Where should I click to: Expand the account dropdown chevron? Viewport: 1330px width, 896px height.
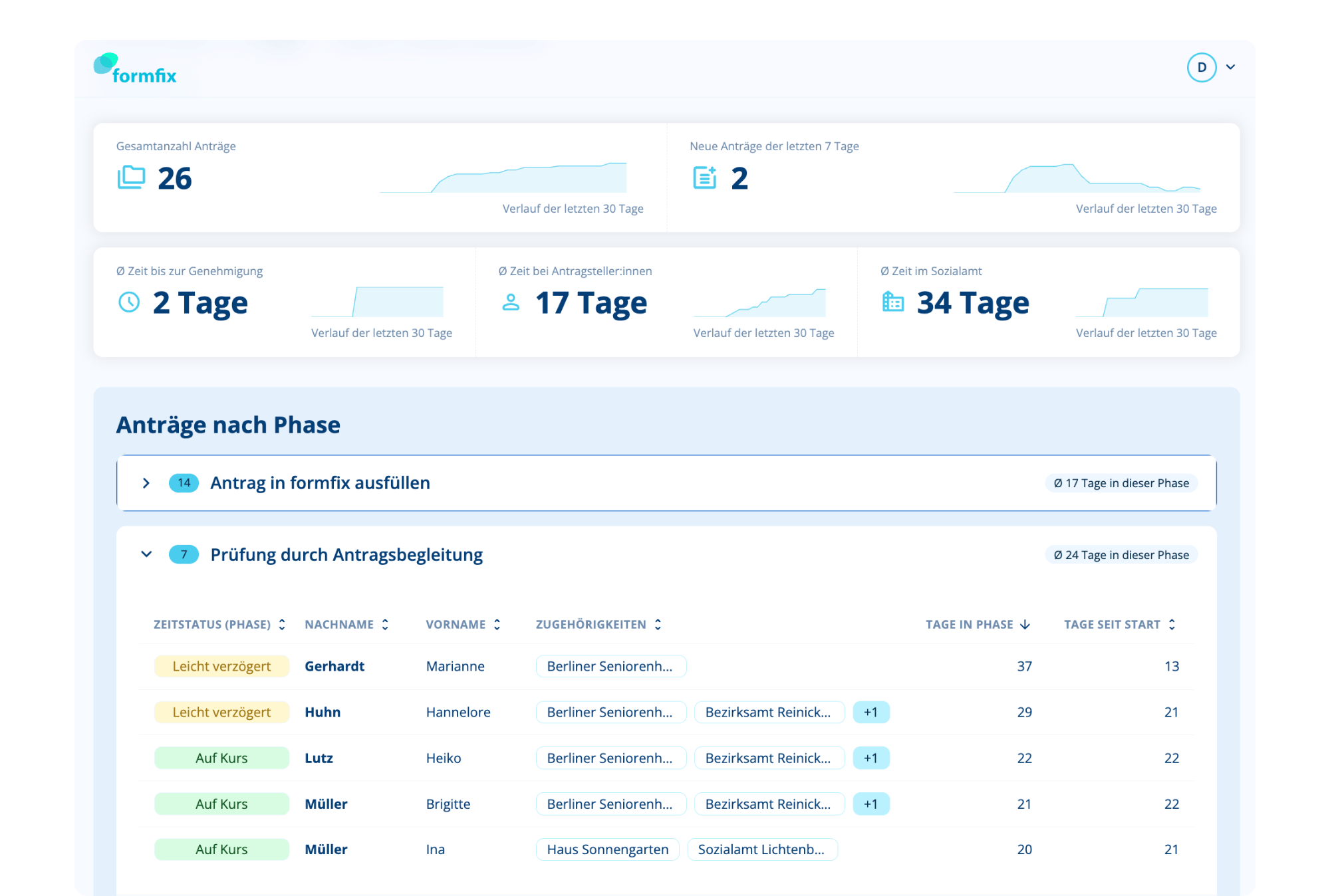point(1230,67)
